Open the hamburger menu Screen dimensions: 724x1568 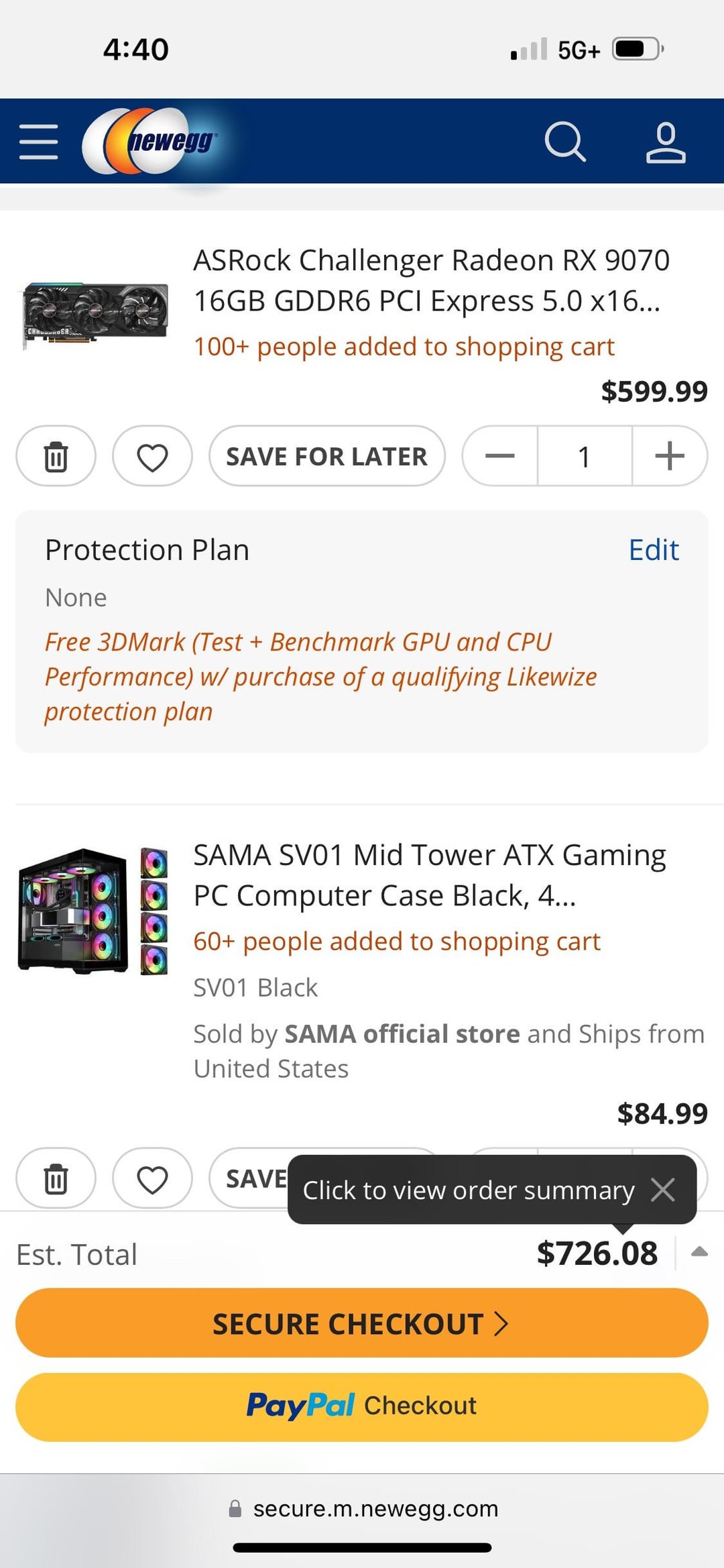pyautogui.click(x=39, y=142)
